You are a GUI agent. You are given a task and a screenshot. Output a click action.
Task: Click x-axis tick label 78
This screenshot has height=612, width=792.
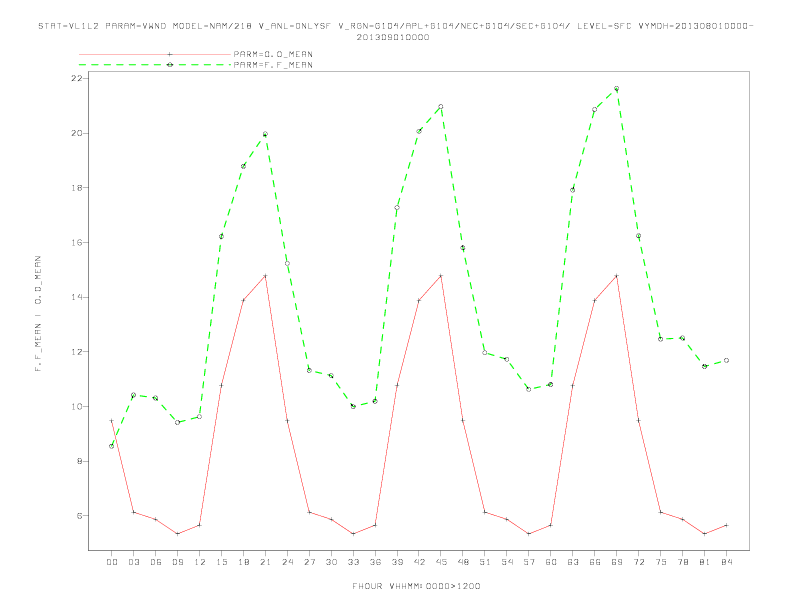coord(682,562)
